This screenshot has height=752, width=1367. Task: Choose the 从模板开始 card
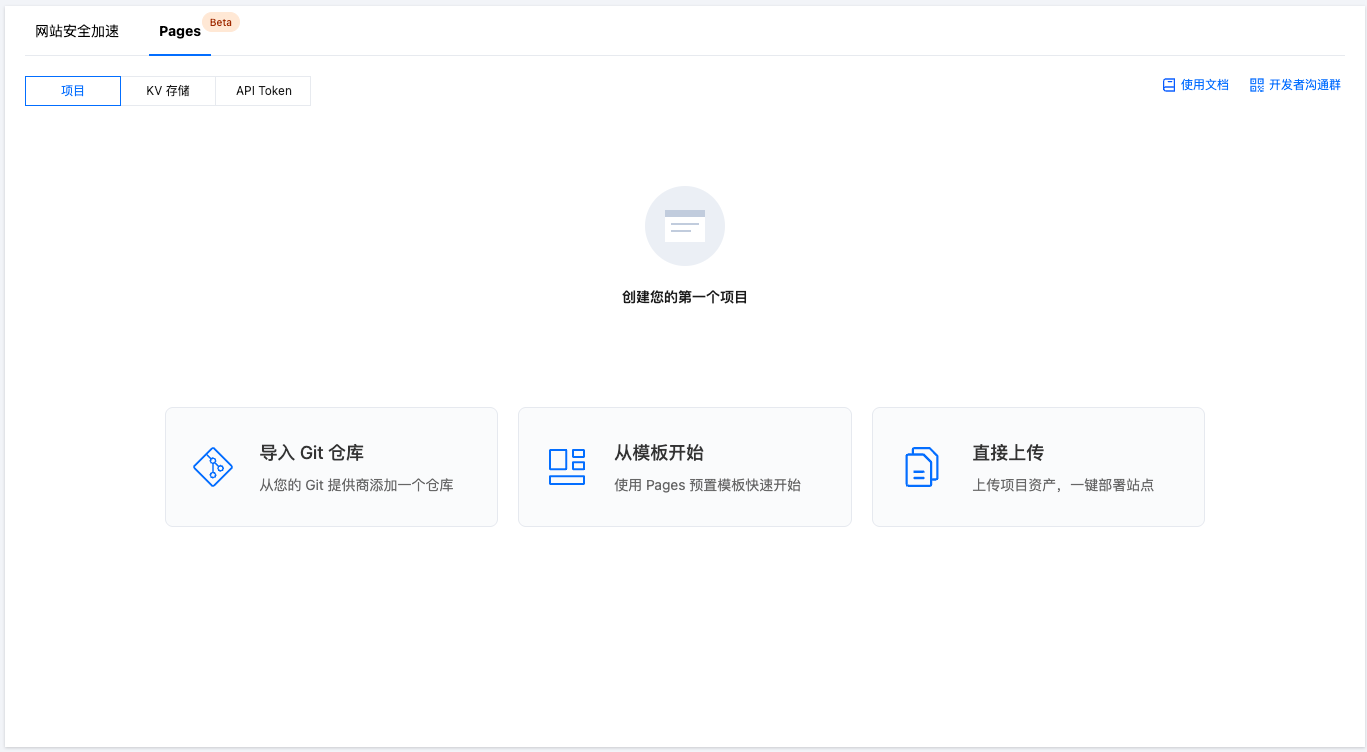[685, 467]
